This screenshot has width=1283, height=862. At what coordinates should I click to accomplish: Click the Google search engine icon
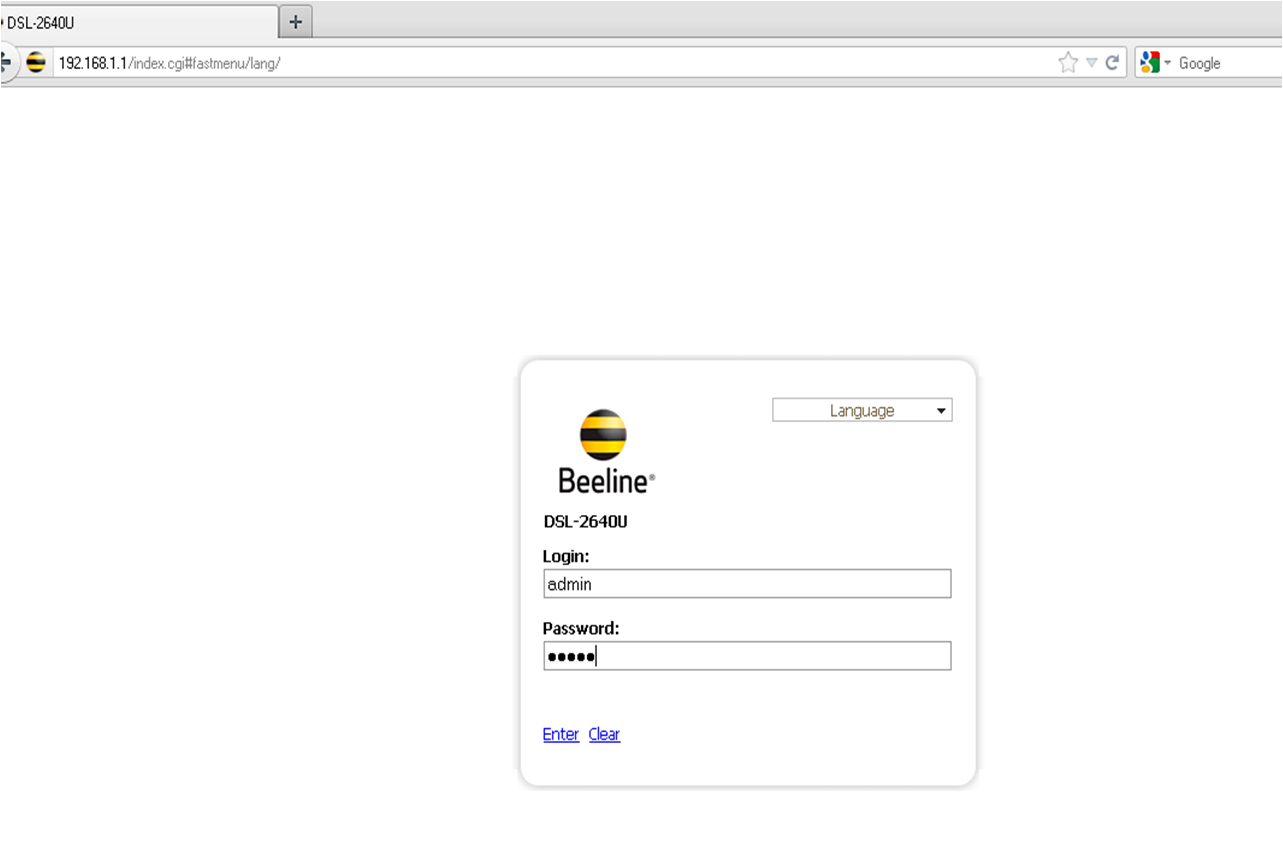(x=1149, y=63)
